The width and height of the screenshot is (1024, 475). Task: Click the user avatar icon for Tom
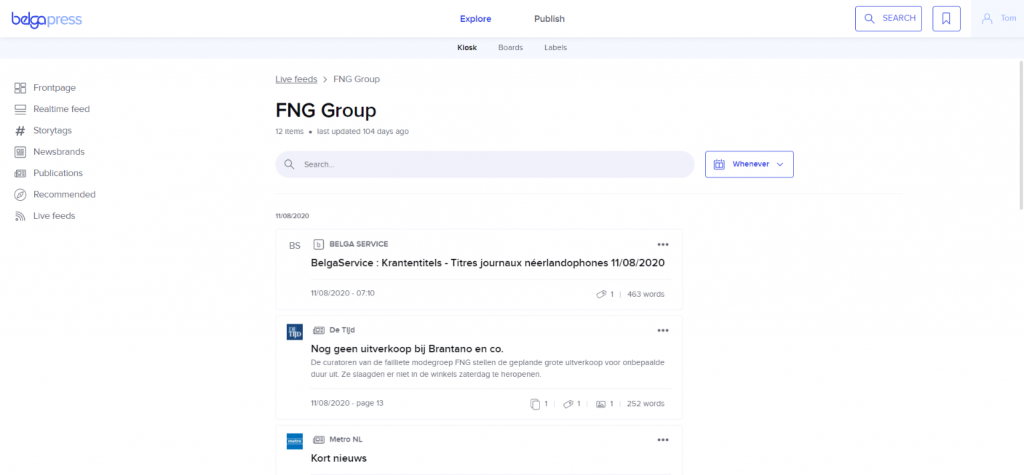[987, 19]
